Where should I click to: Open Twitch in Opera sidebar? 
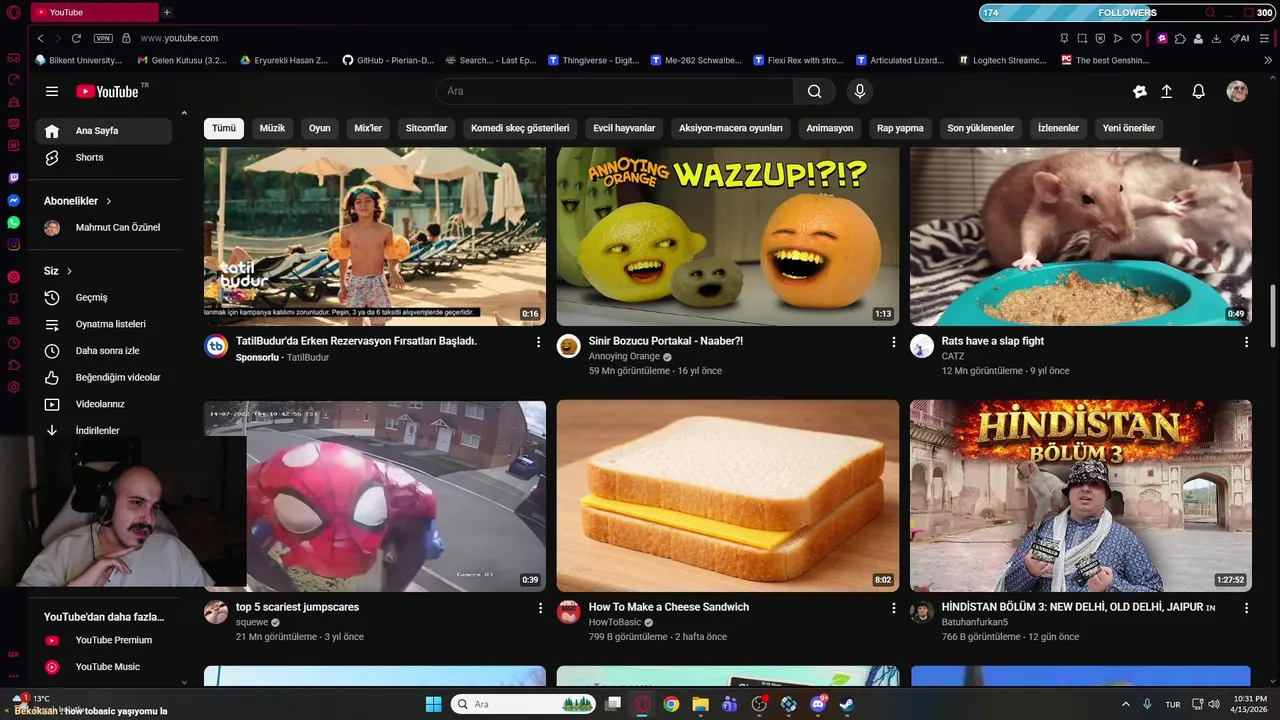coord(13,179)
